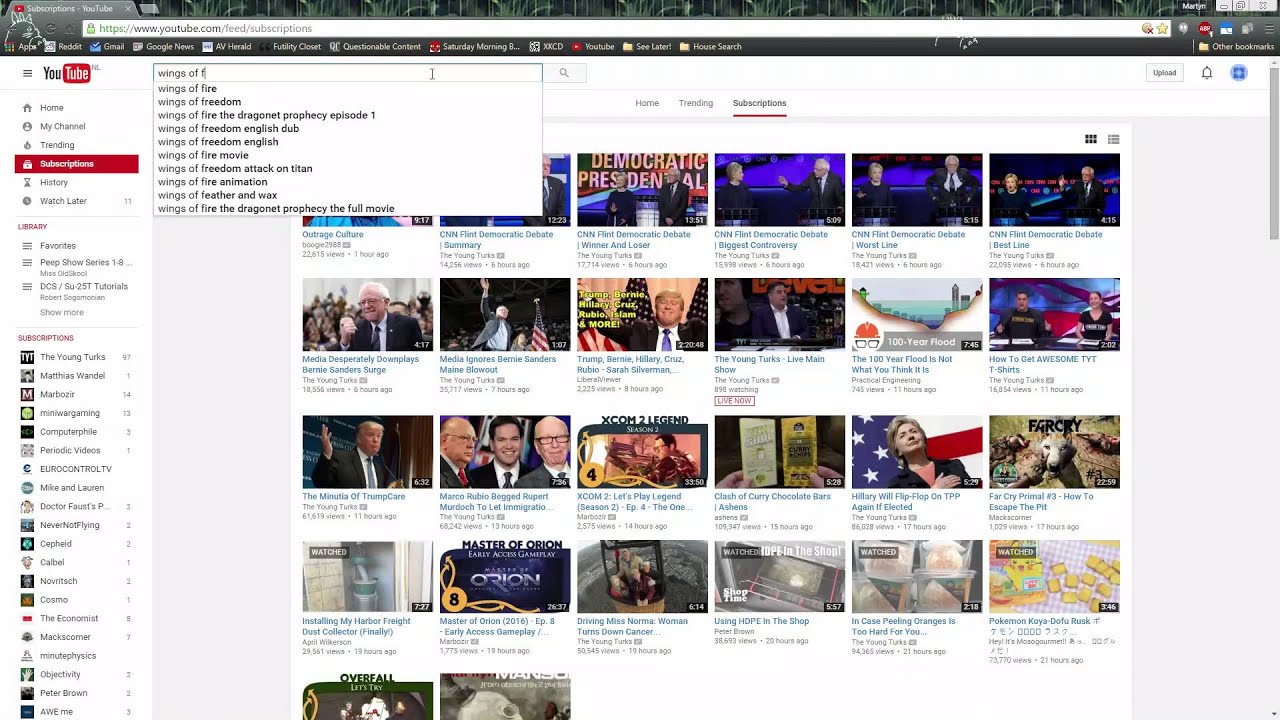Click the Upload button
1280x720 pixels.
(1164, 73)
